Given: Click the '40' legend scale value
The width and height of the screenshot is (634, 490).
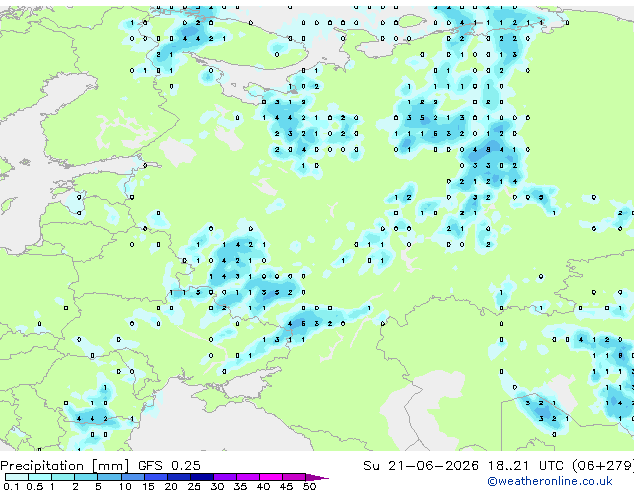Looking at the screenshot, I should (263, 486).
